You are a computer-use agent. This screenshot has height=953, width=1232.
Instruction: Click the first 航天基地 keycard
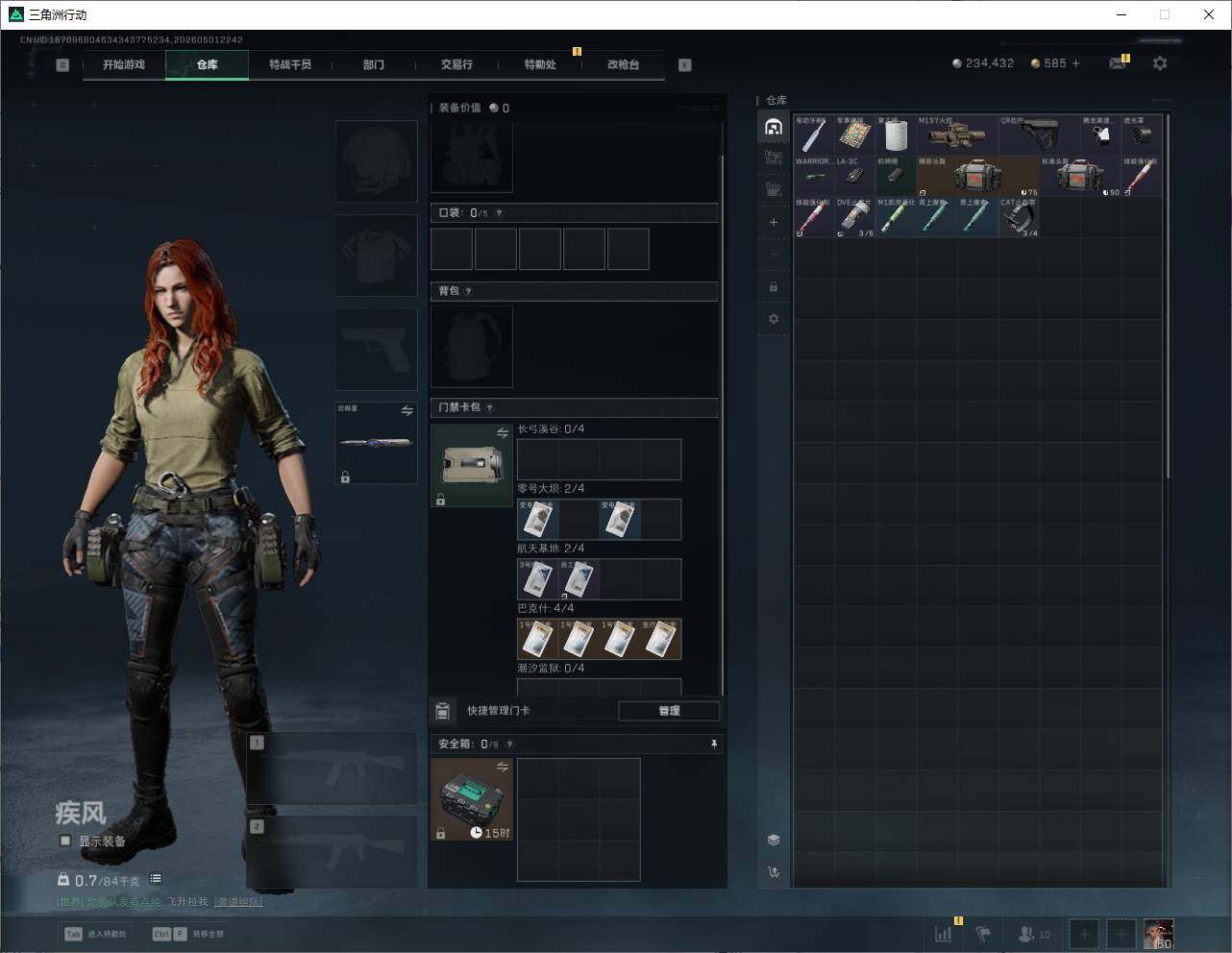pos(537,579)
